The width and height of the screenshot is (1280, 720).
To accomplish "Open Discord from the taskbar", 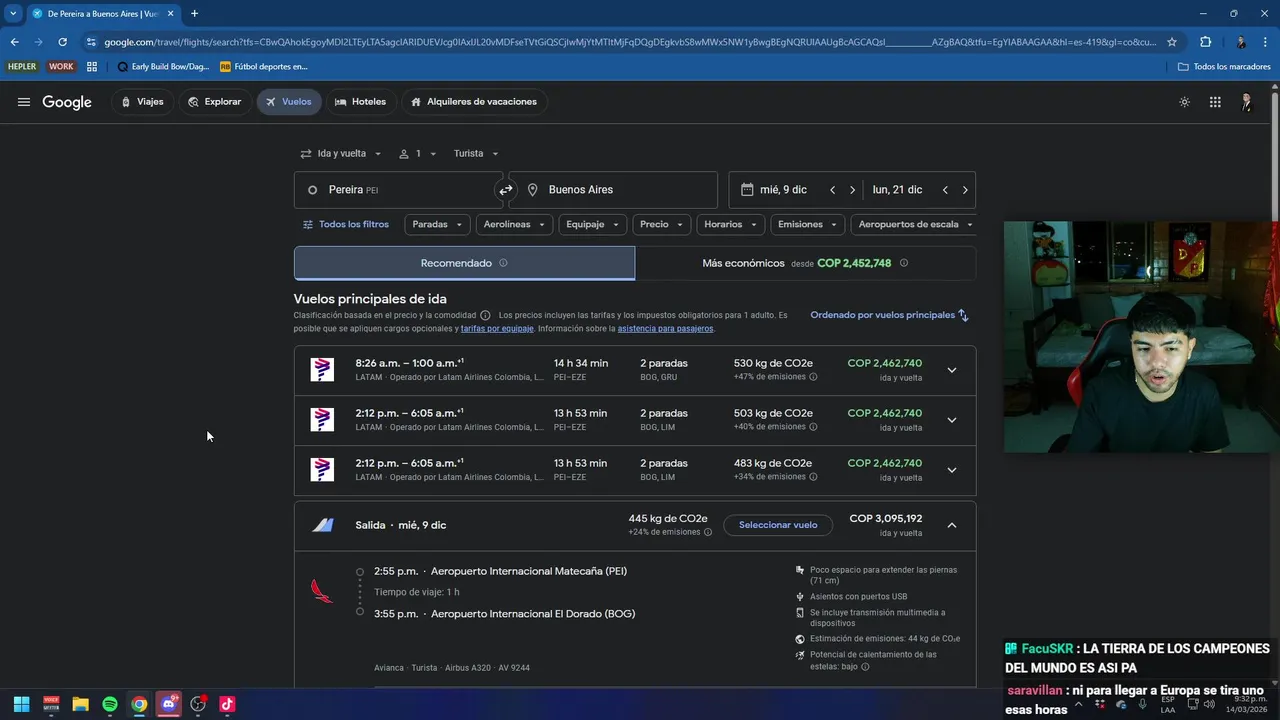I will (x=169, y=704).
